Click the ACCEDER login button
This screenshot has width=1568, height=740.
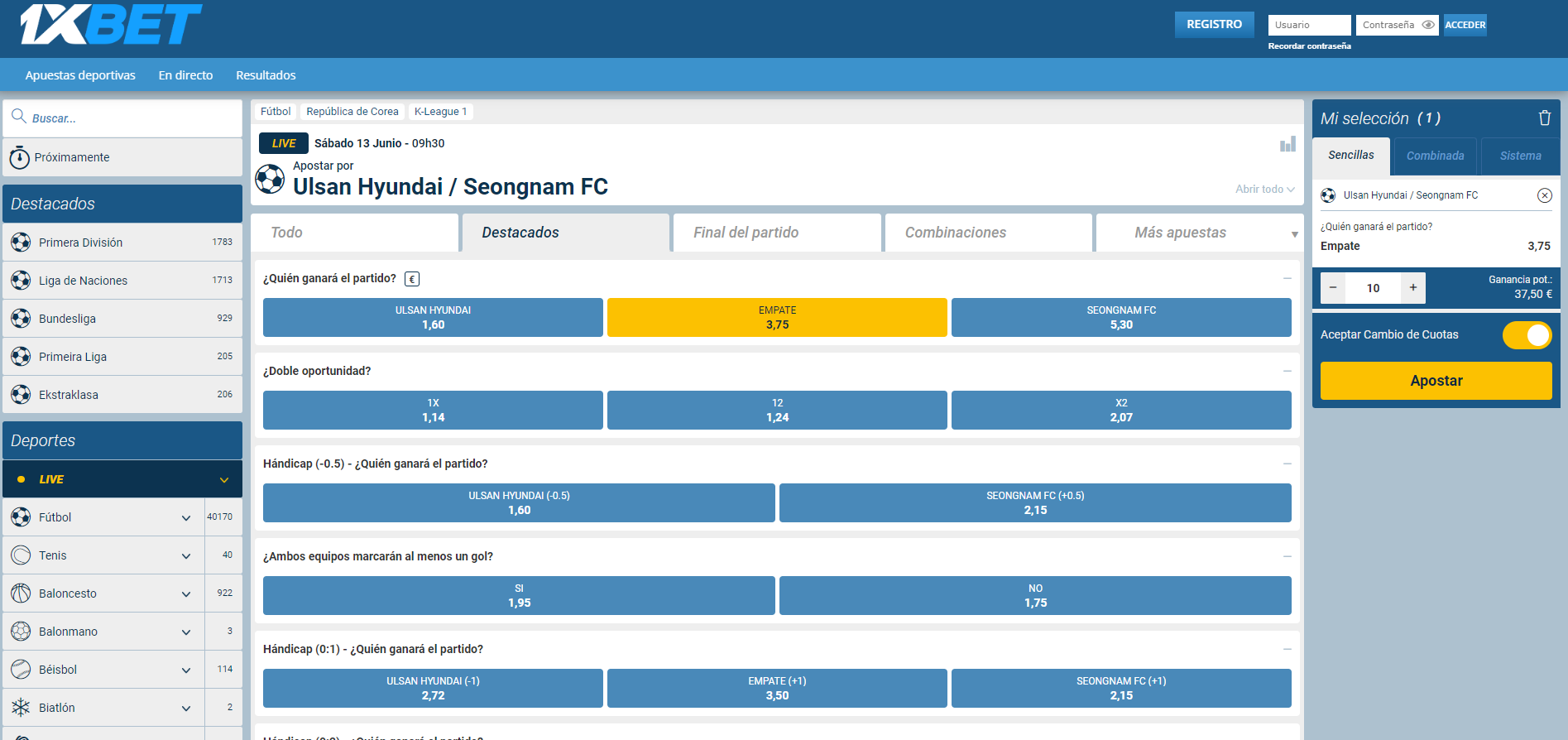pos(1465,25)
